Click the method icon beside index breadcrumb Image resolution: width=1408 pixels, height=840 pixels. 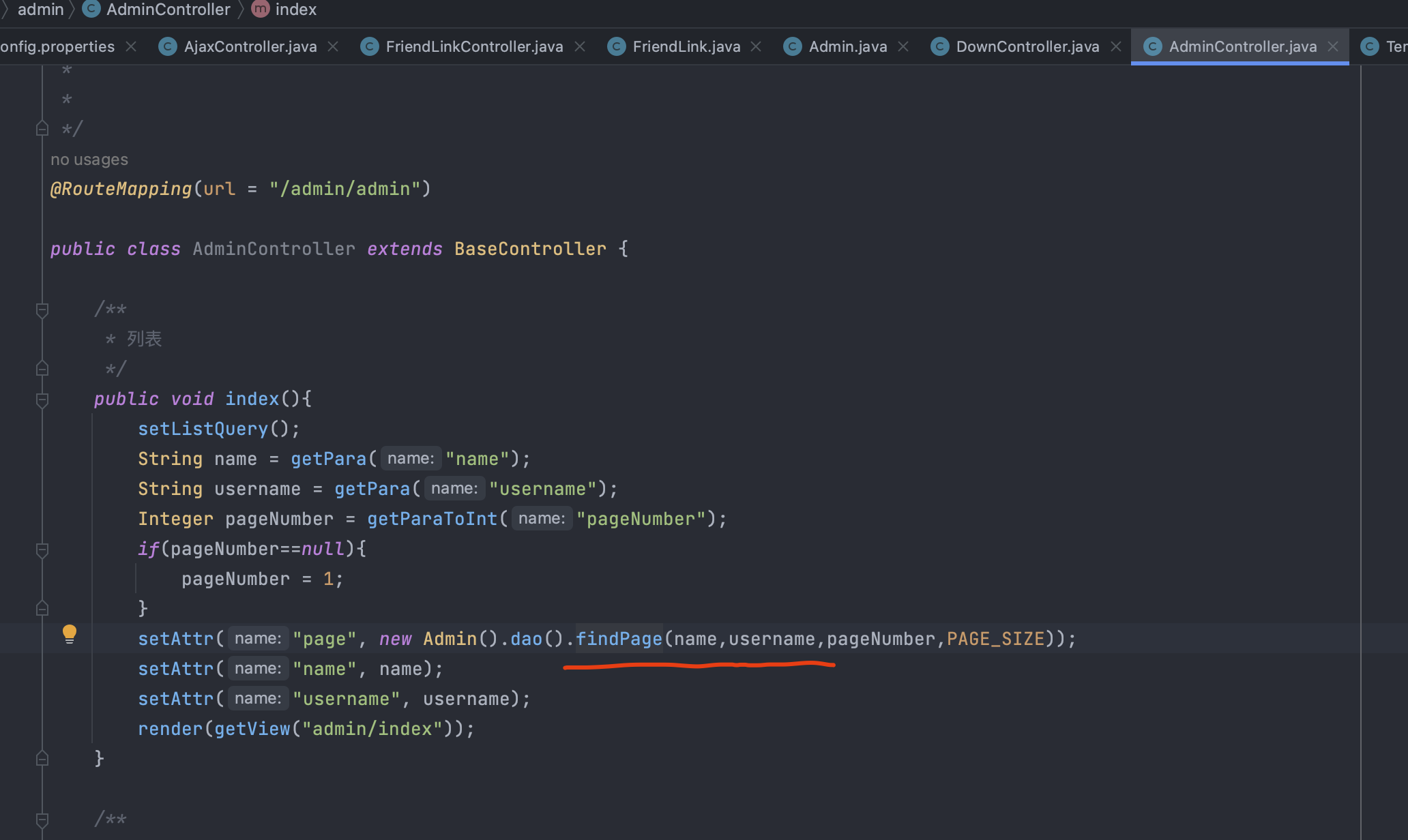click(x=261, y=9)
